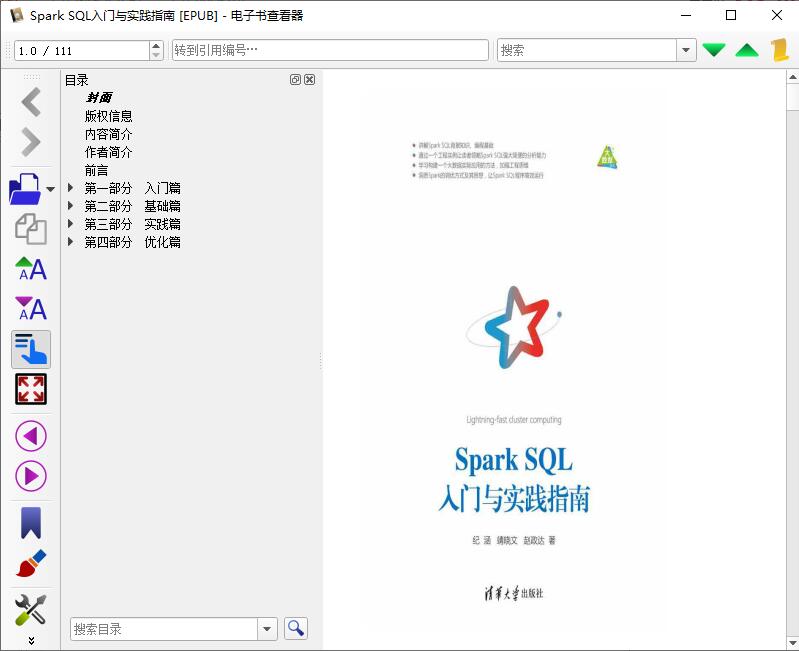Expand 第一部分 入门篇
The image size is (799, 651).
point(71,188)
